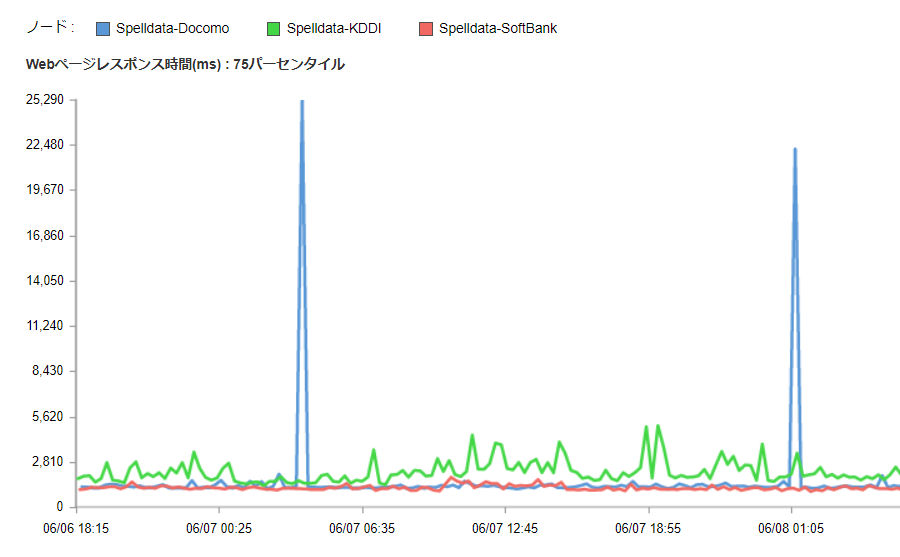Screen dimensions: 900x557
Task: Click the red Spelldata-SoftBank legend swatch
Action: 425,28
